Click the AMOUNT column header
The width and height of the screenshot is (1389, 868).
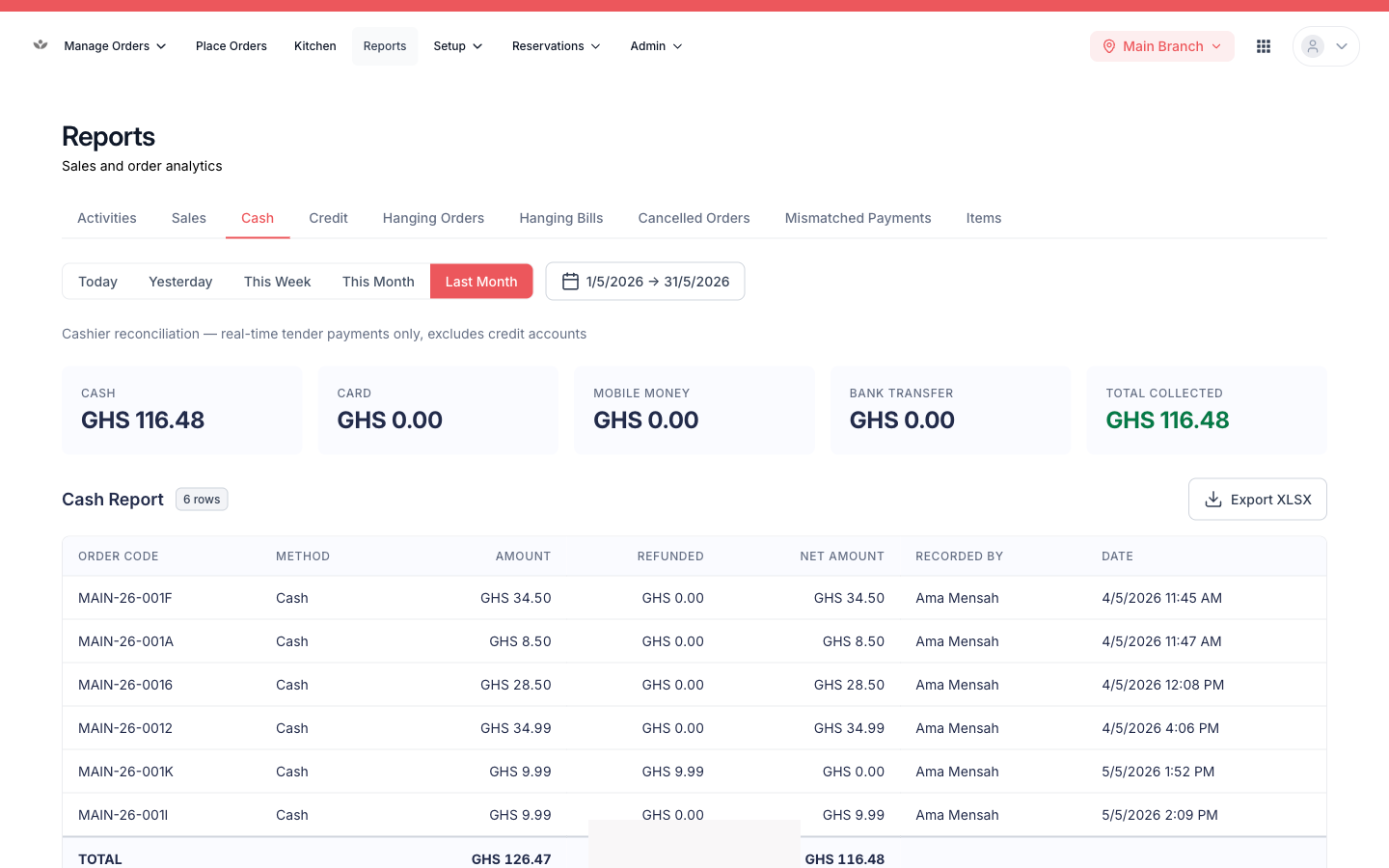click(523, 556)
